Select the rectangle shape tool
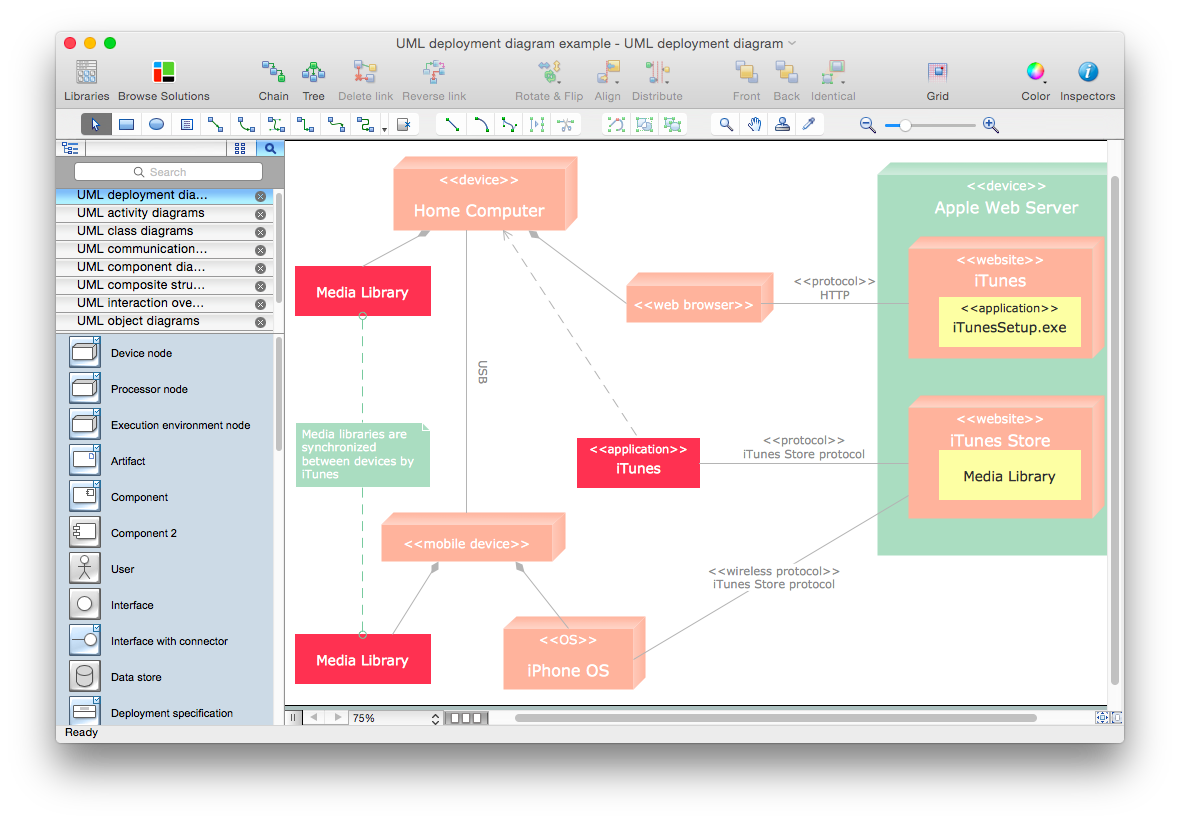This screenshot has height=823, width=1180. [x=126, y=125]
